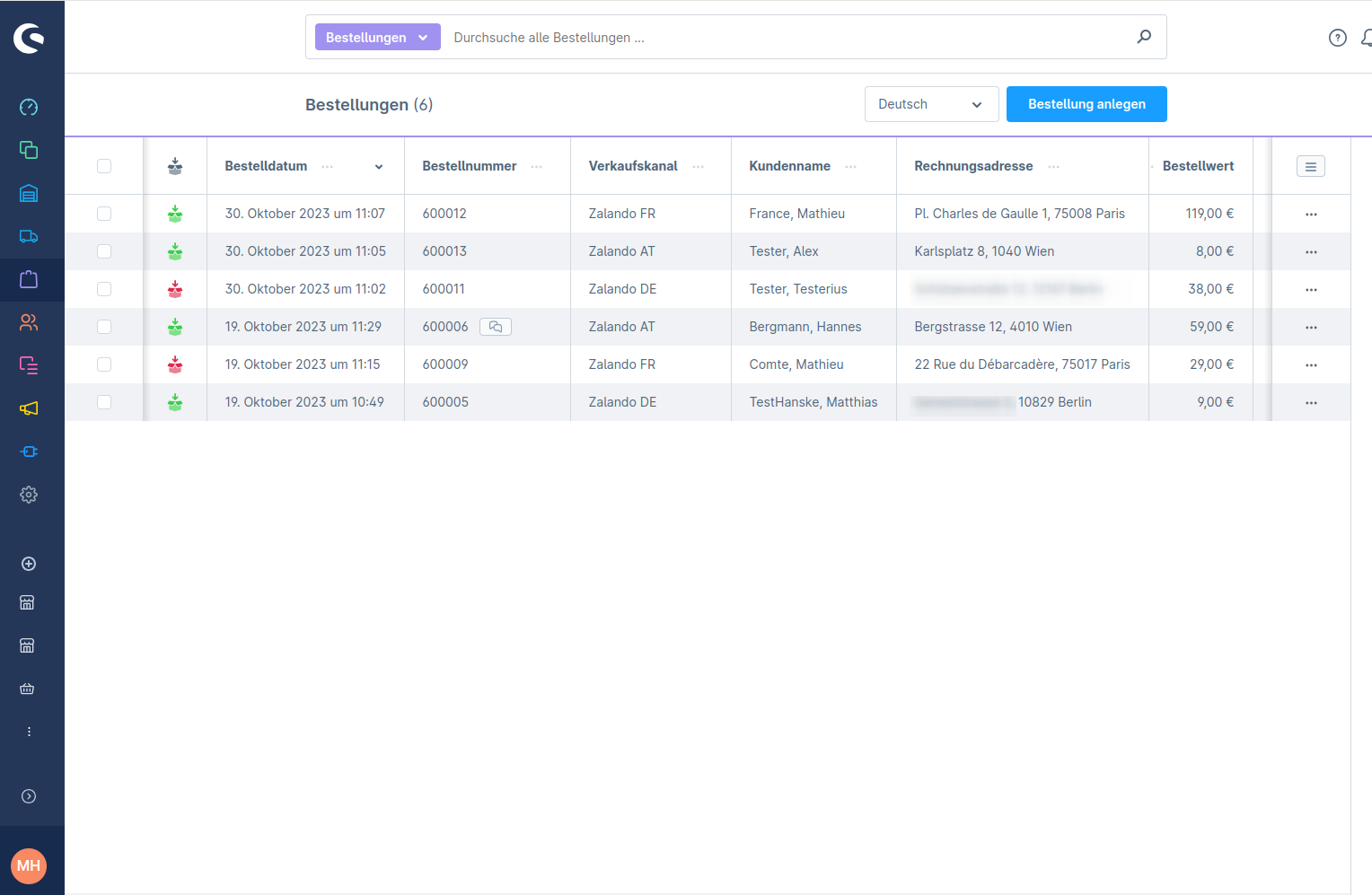The height and width of the screenshot is (895, 1372).
Task: Open the Deutsch language dropdown
Action: [932, 104]
